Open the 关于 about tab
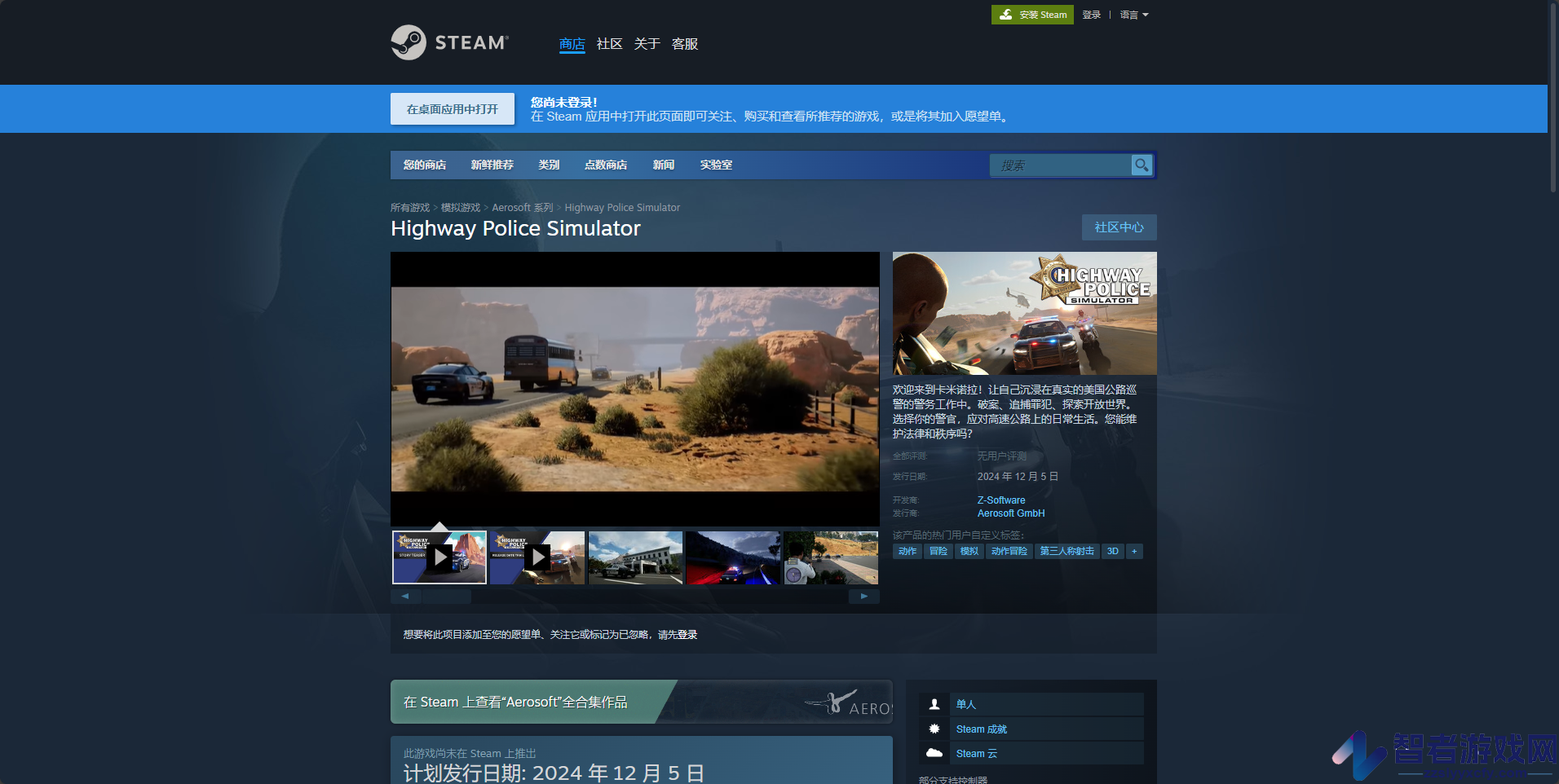Image resolution: width=1559 pixels, height=784 pixels. tap(647, 44)
